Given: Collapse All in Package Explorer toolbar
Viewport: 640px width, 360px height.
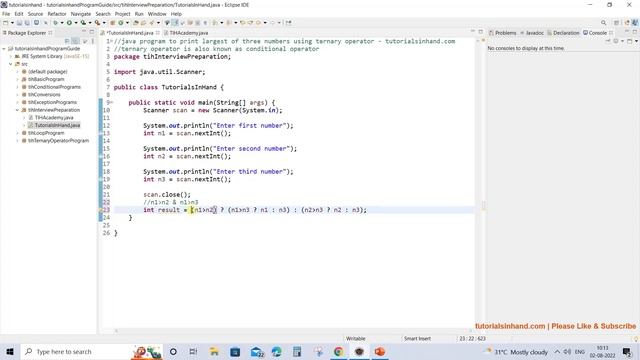Looking at the screenshot, I should point(67,41).
